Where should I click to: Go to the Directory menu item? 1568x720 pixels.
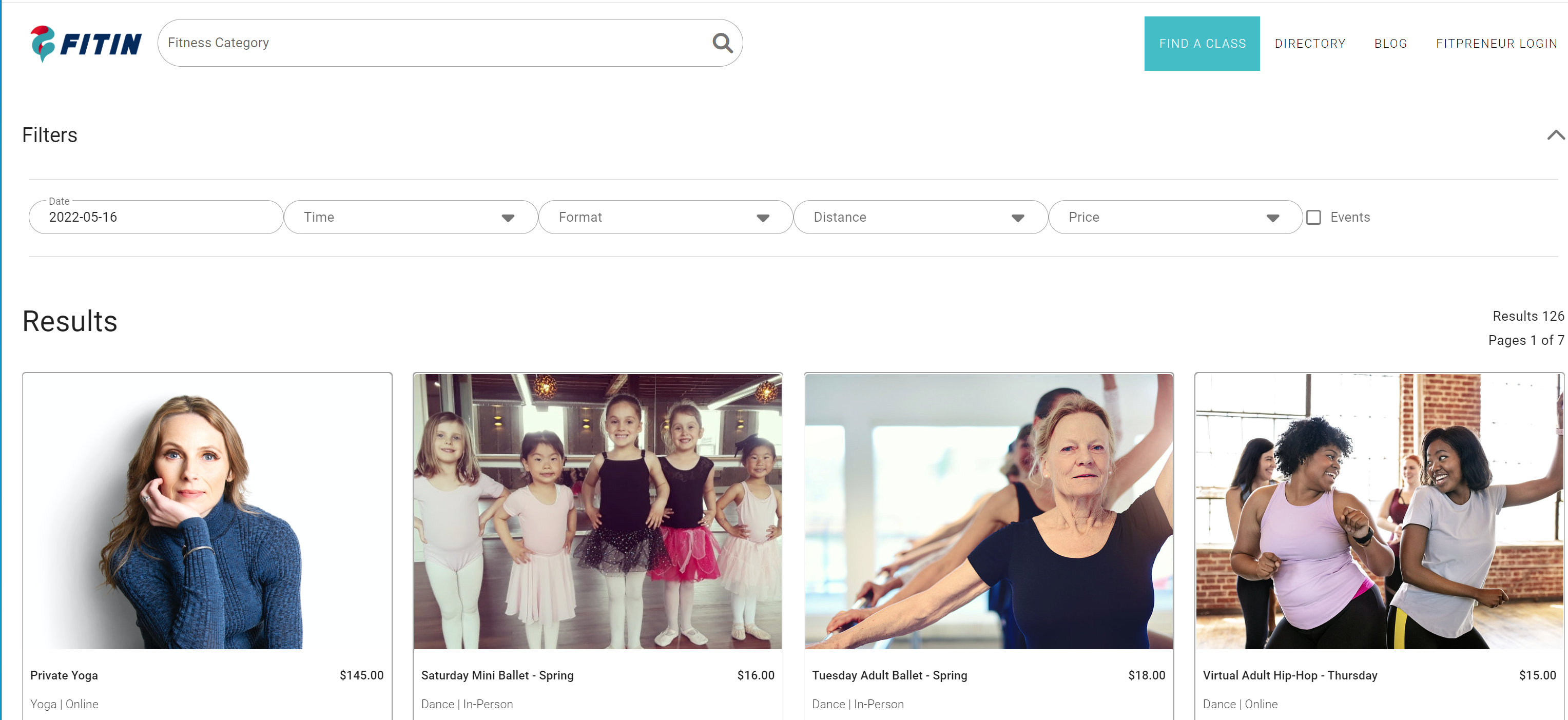[x=1309, y=44]
